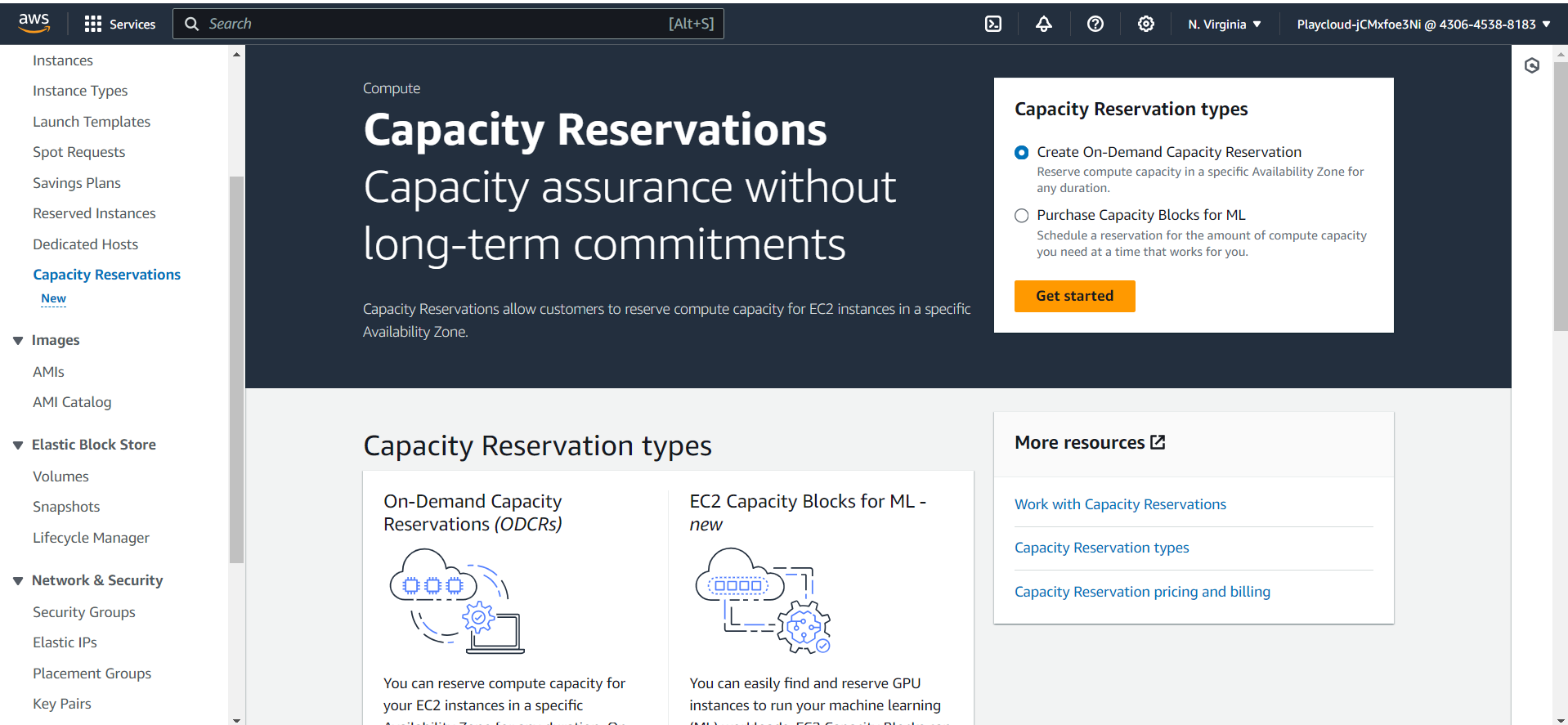Viewport: 1568px width, 725px height.
Task: Open the help question mark icon
Action: click(x=1095, y=24)
